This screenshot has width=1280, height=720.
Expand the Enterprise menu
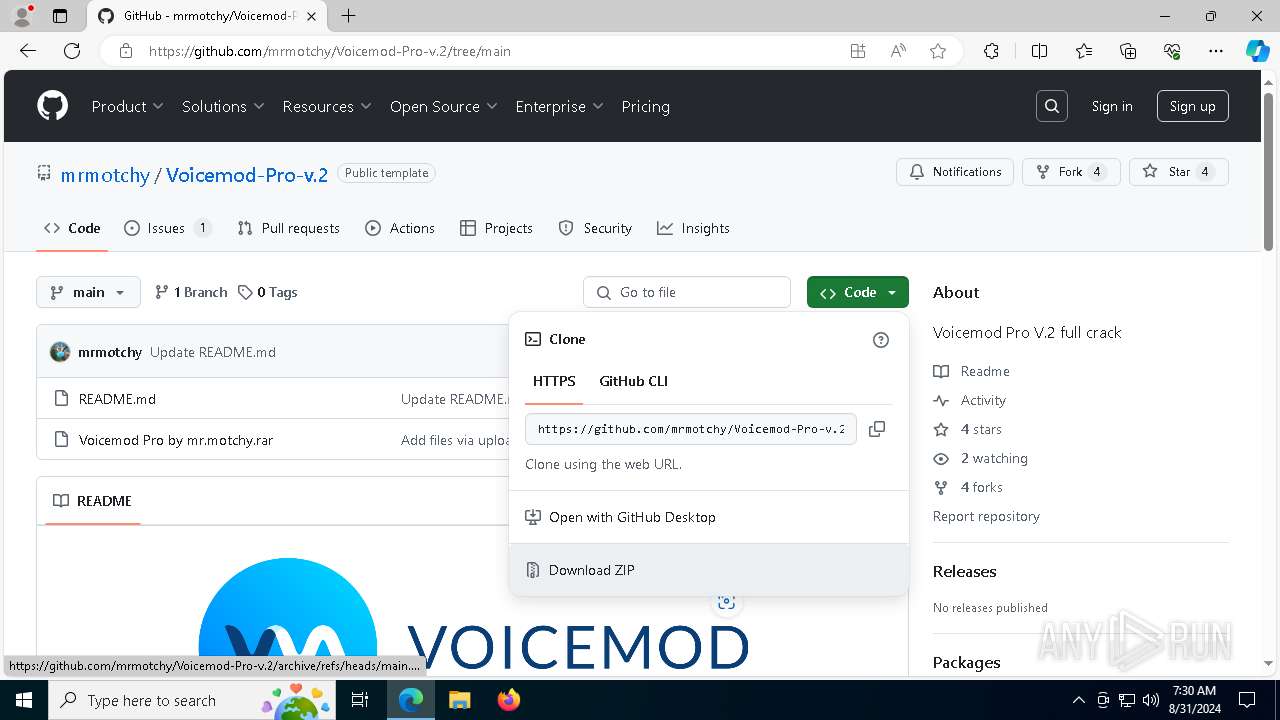tap(559, 106)
